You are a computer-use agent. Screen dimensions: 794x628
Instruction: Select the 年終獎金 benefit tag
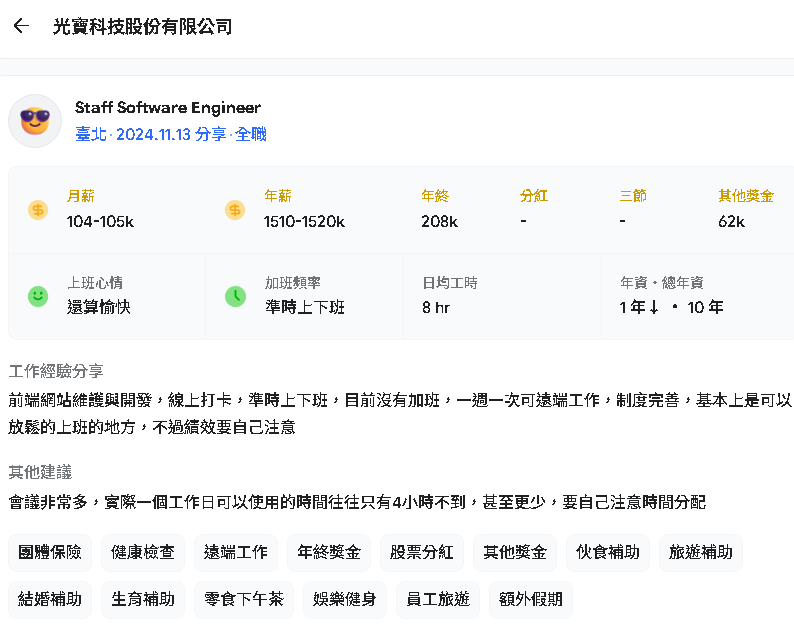click(329, 552)
